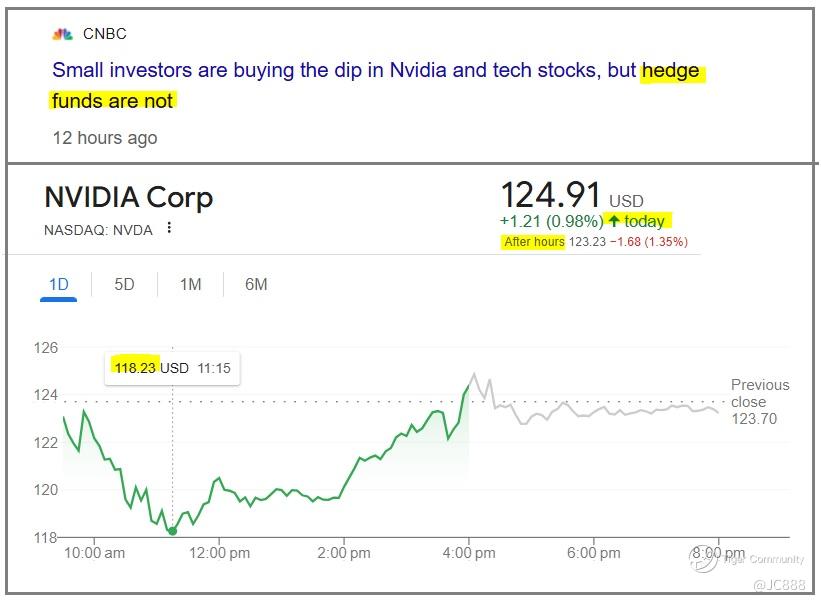Click the green low-point marker on the chart
This screenshot has width=821, height=604.
coord(172,531)
